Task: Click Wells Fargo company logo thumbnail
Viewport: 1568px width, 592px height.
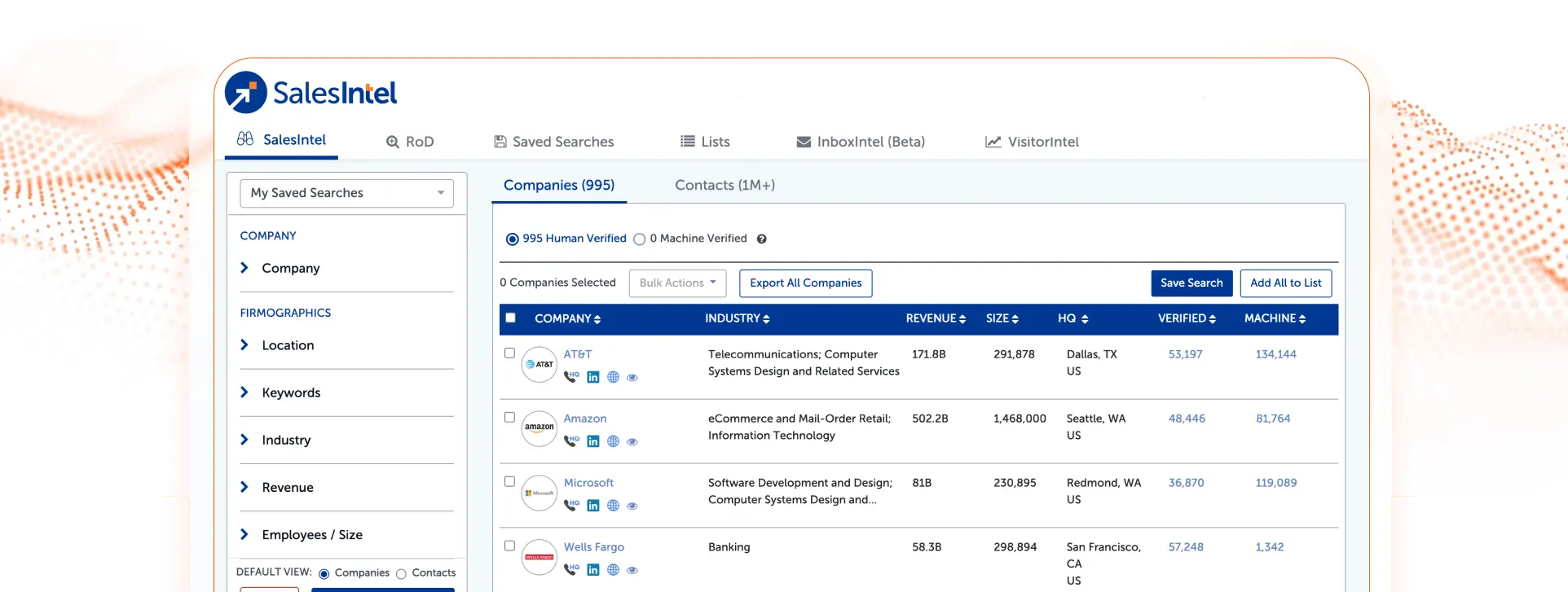Action: click(540, 557)
